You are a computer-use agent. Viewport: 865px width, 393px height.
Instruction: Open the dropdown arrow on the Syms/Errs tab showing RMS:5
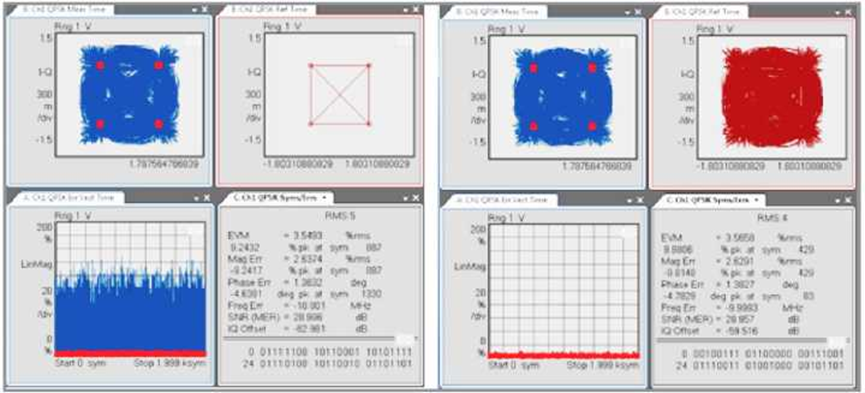click(324, 197)
